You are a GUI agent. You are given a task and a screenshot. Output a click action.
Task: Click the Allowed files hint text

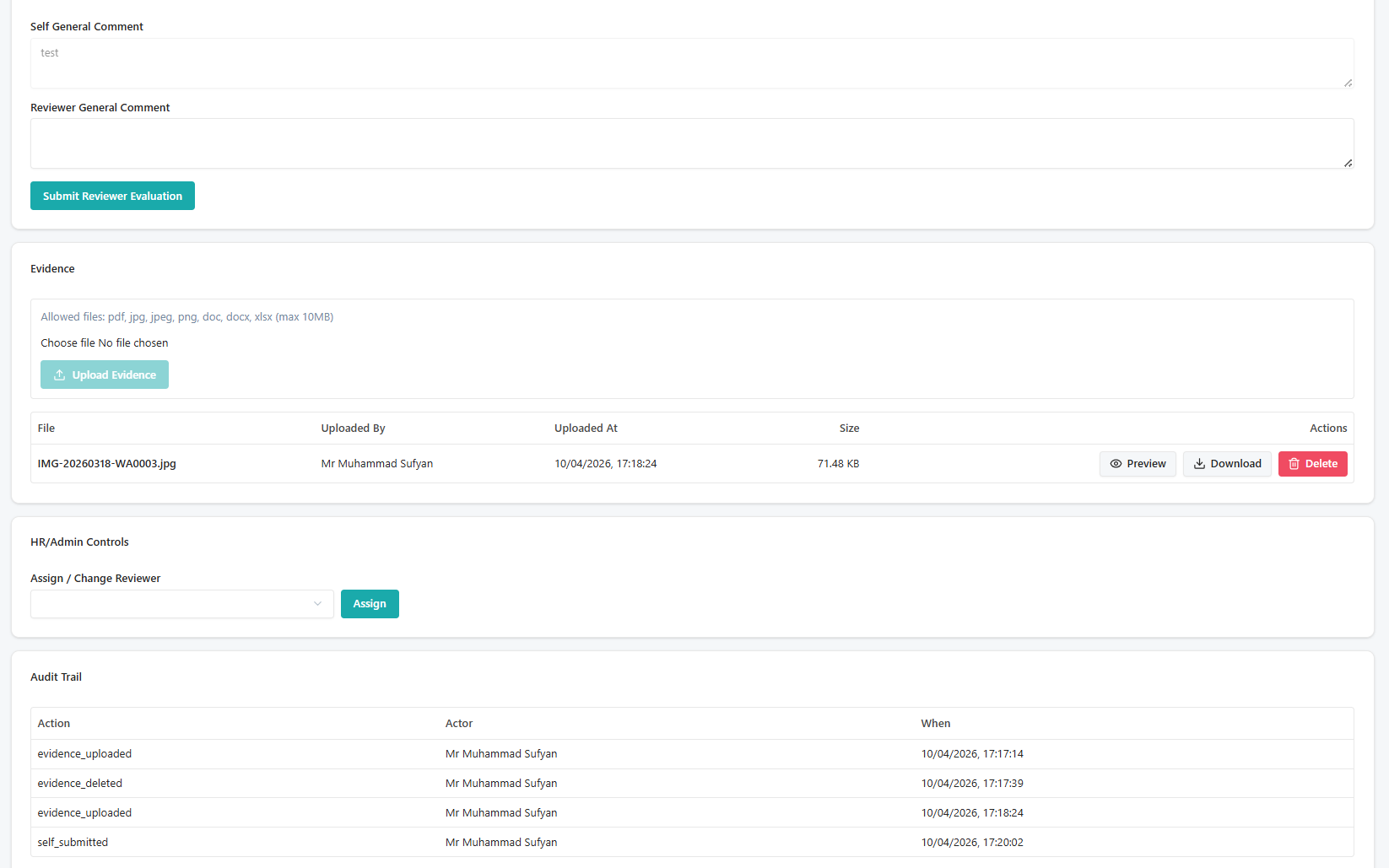pos(187,317)
